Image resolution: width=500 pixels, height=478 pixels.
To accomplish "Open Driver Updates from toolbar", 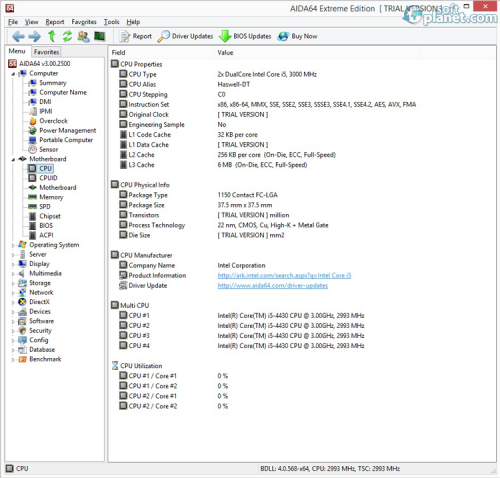I will (185, 36).
